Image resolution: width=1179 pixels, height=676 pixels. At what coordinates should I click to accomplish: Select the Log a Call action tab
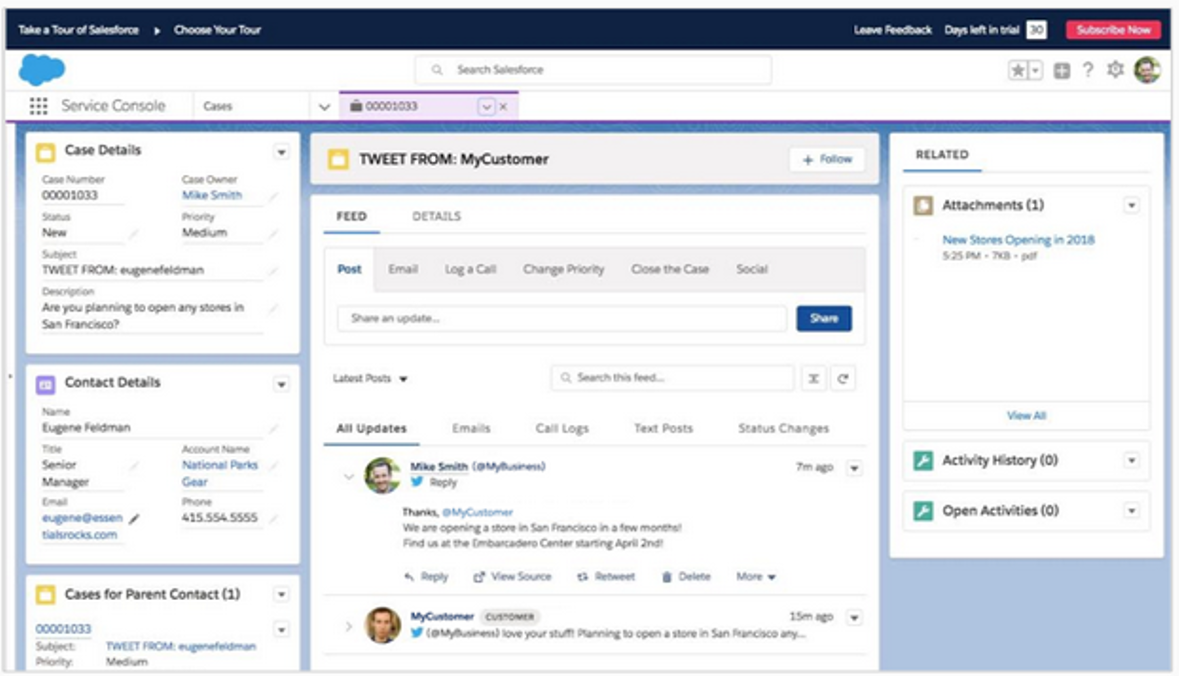[x=470, y=269]
